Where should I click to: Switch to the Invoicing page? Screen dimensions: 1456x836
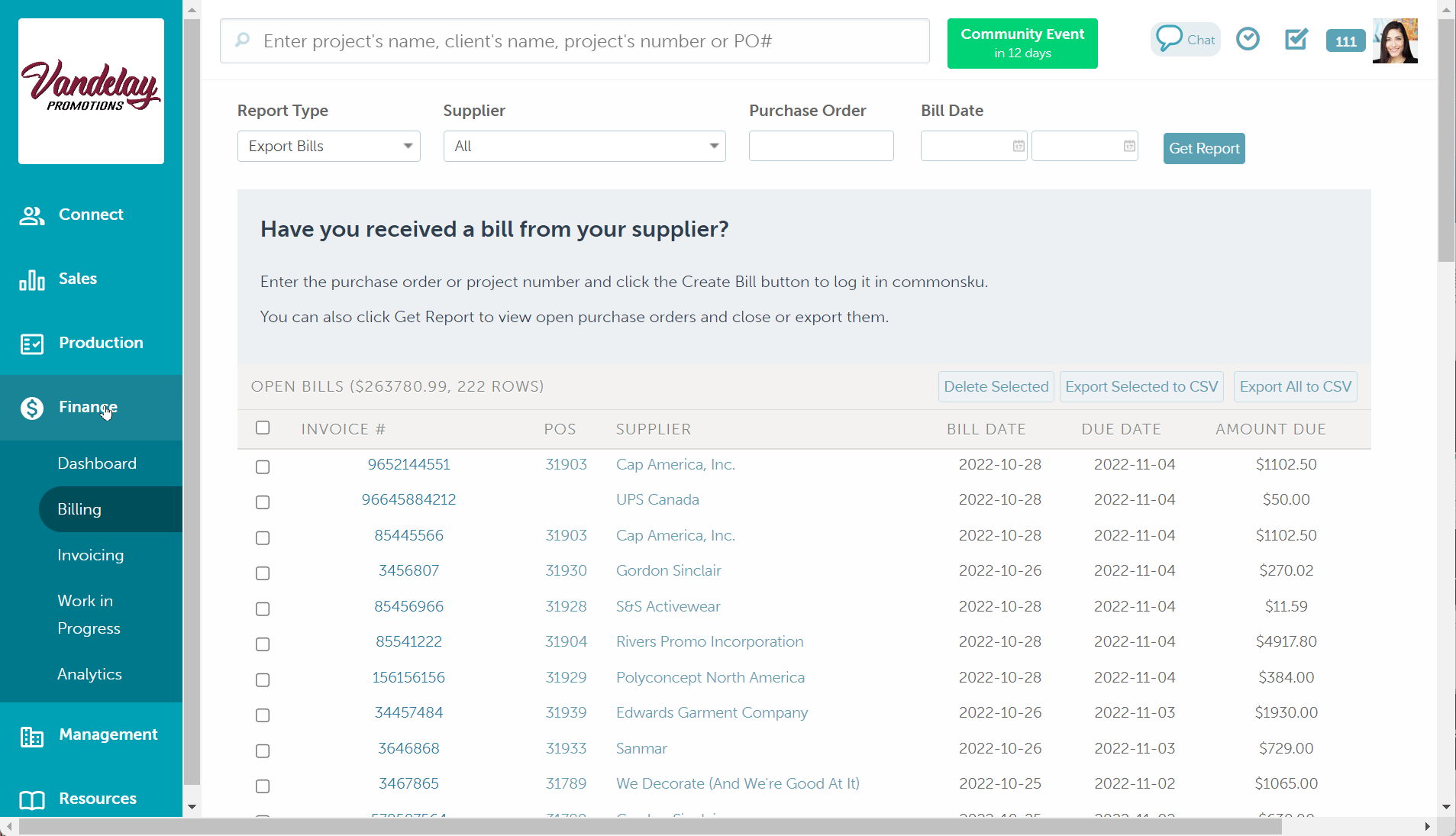(x=91, y=555)
